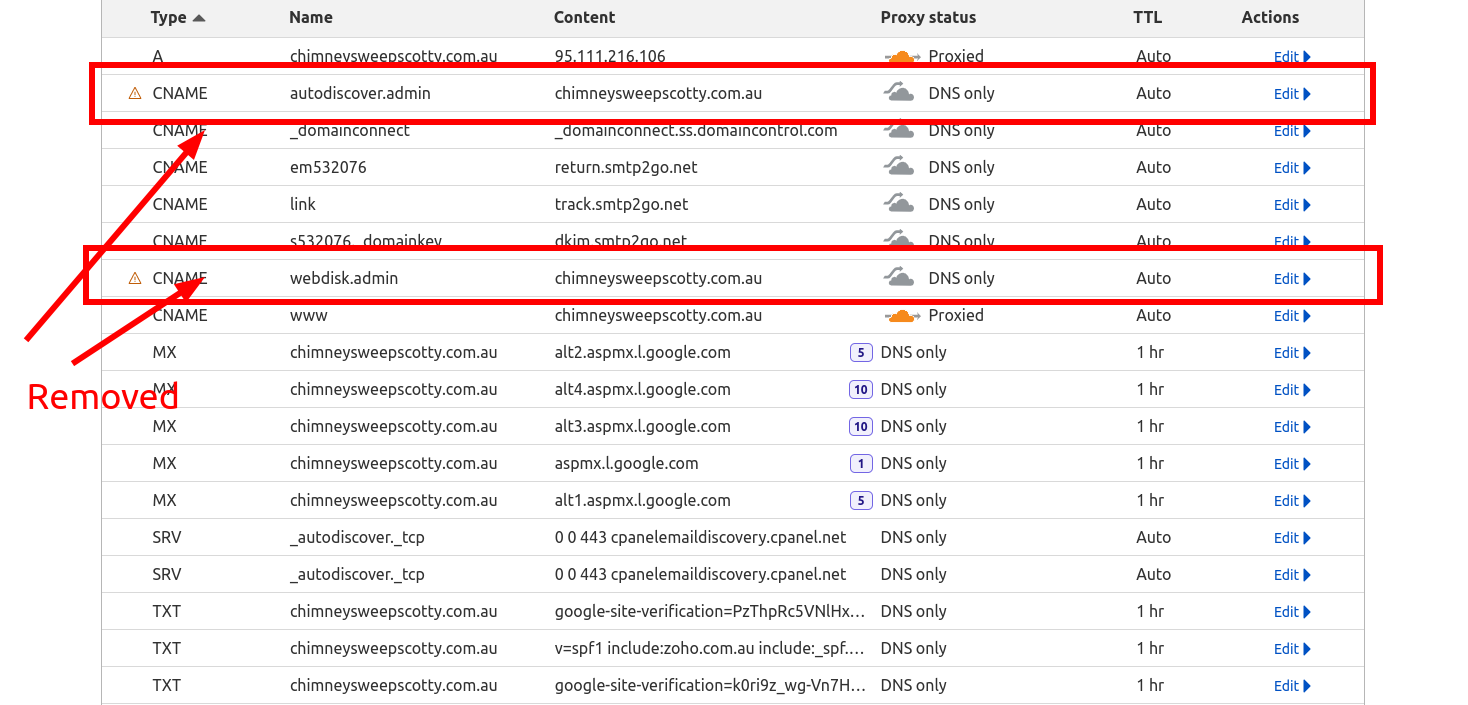This screenshot has height=705, width=1468.
Task: Select the google-site-verification=k0ri9z TXT content
Action: point(710,685)
